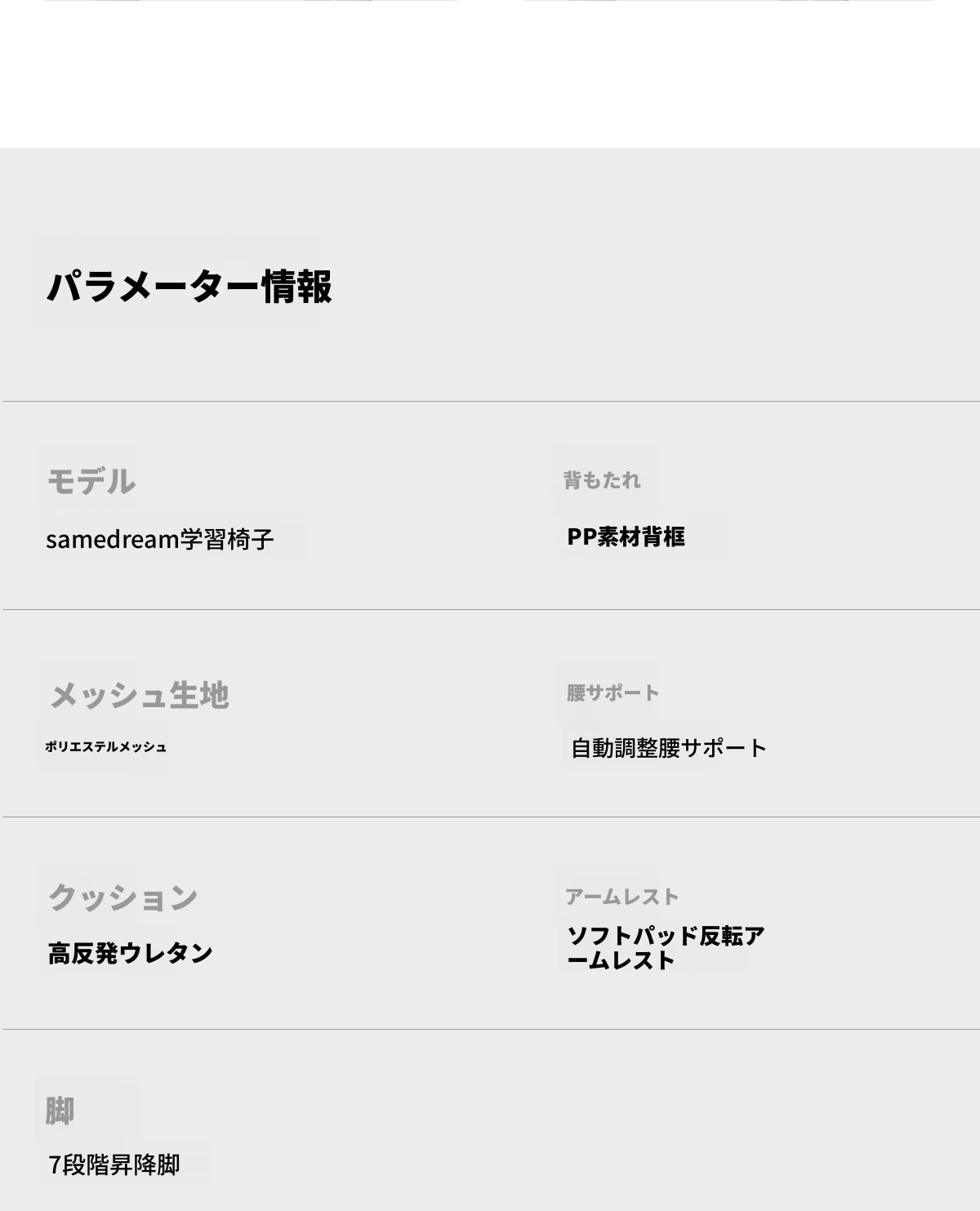
Task: Click the samedream学習椅子 model text
Action: [x=159, y=540]
